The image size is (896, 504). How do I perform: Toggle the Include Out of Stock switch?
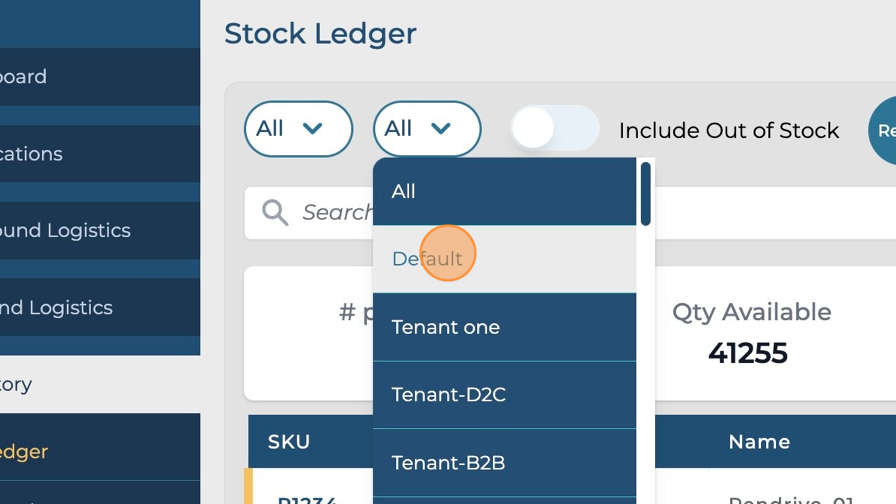554,129
